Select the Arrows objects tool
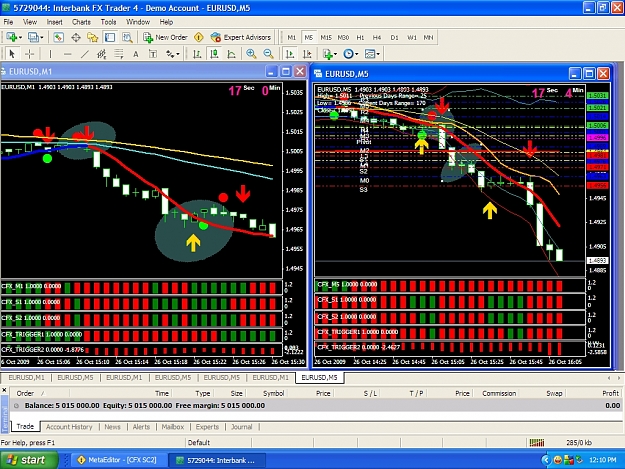This screenshot has width=625, height=469. [x=170, y=54]
